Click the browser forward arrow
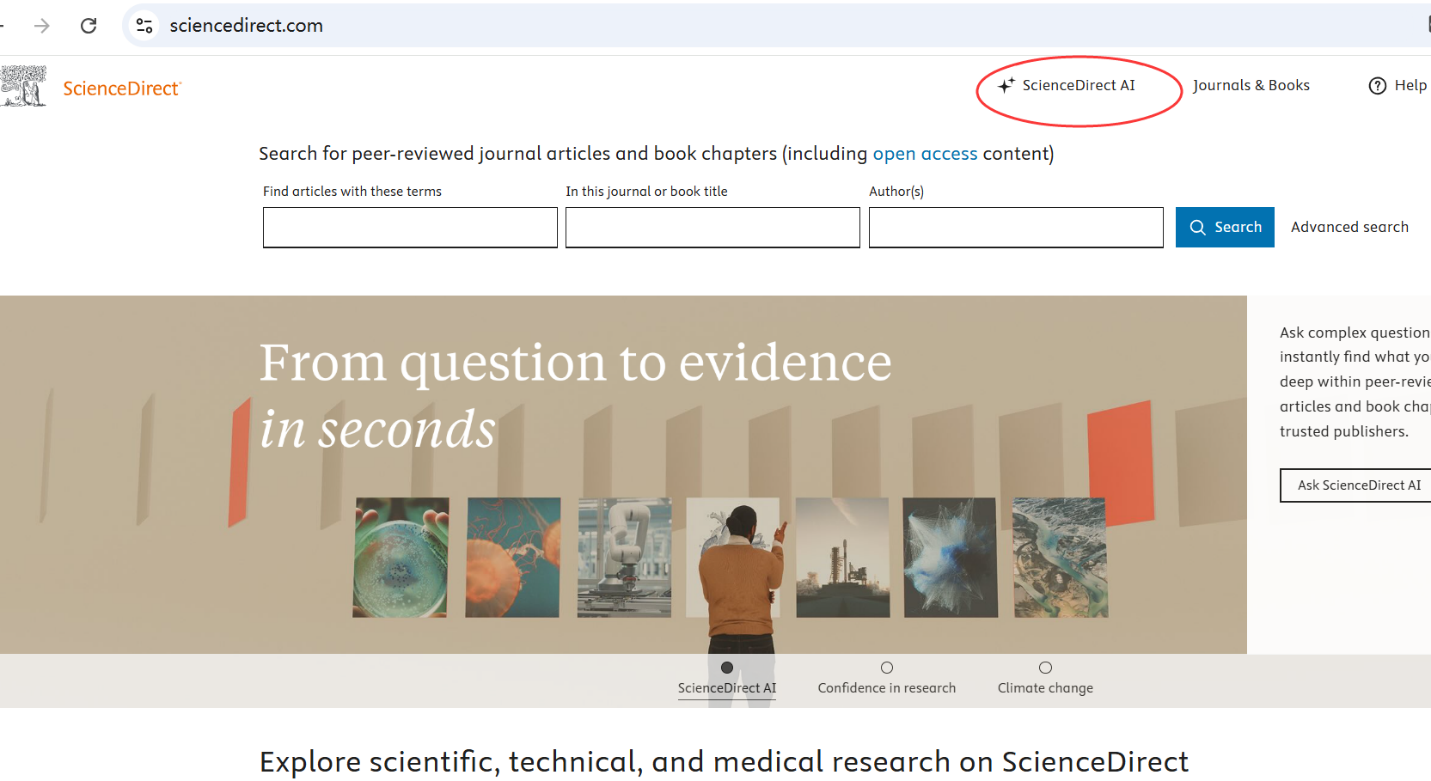The height and width of the screenshot is (781, 1431). [42, 26]
